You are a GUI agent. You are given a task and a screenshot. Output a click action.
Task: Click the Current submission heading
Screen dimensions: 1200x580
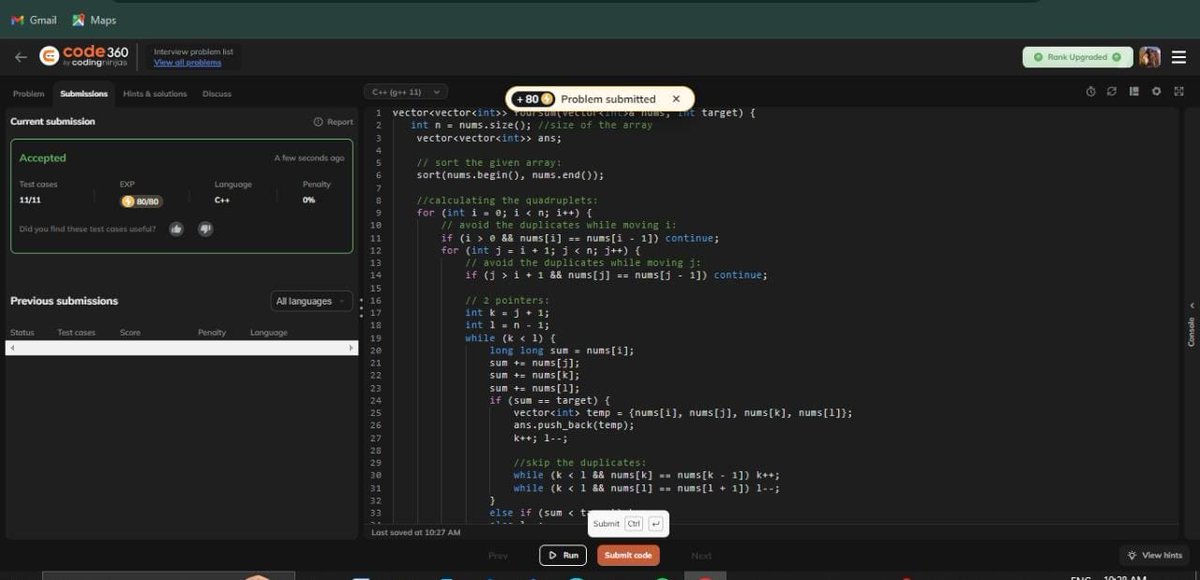[x=53, y=121]
